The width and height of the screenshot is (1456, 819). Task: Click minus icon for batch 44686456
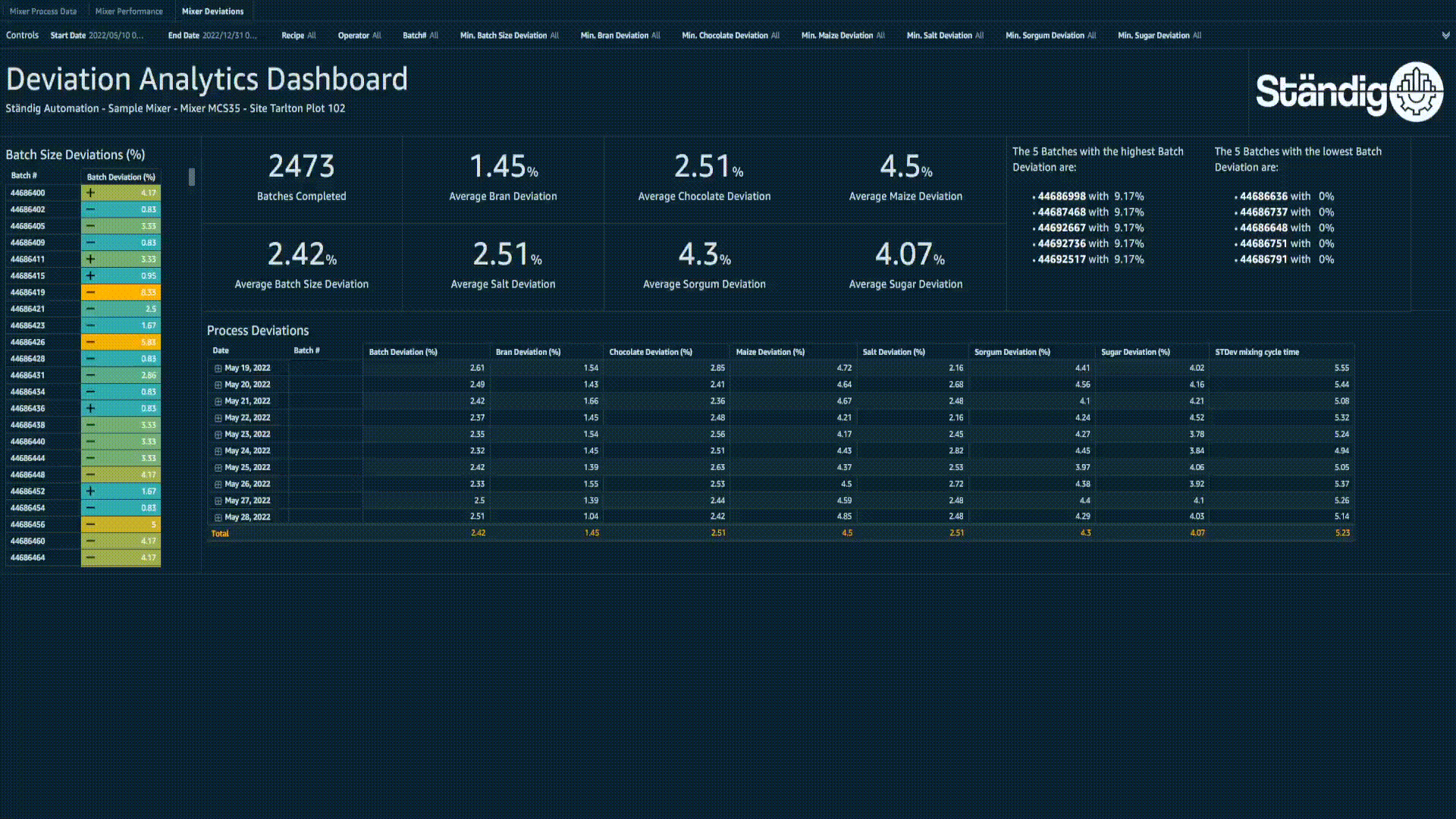click(x=90, y=524)
